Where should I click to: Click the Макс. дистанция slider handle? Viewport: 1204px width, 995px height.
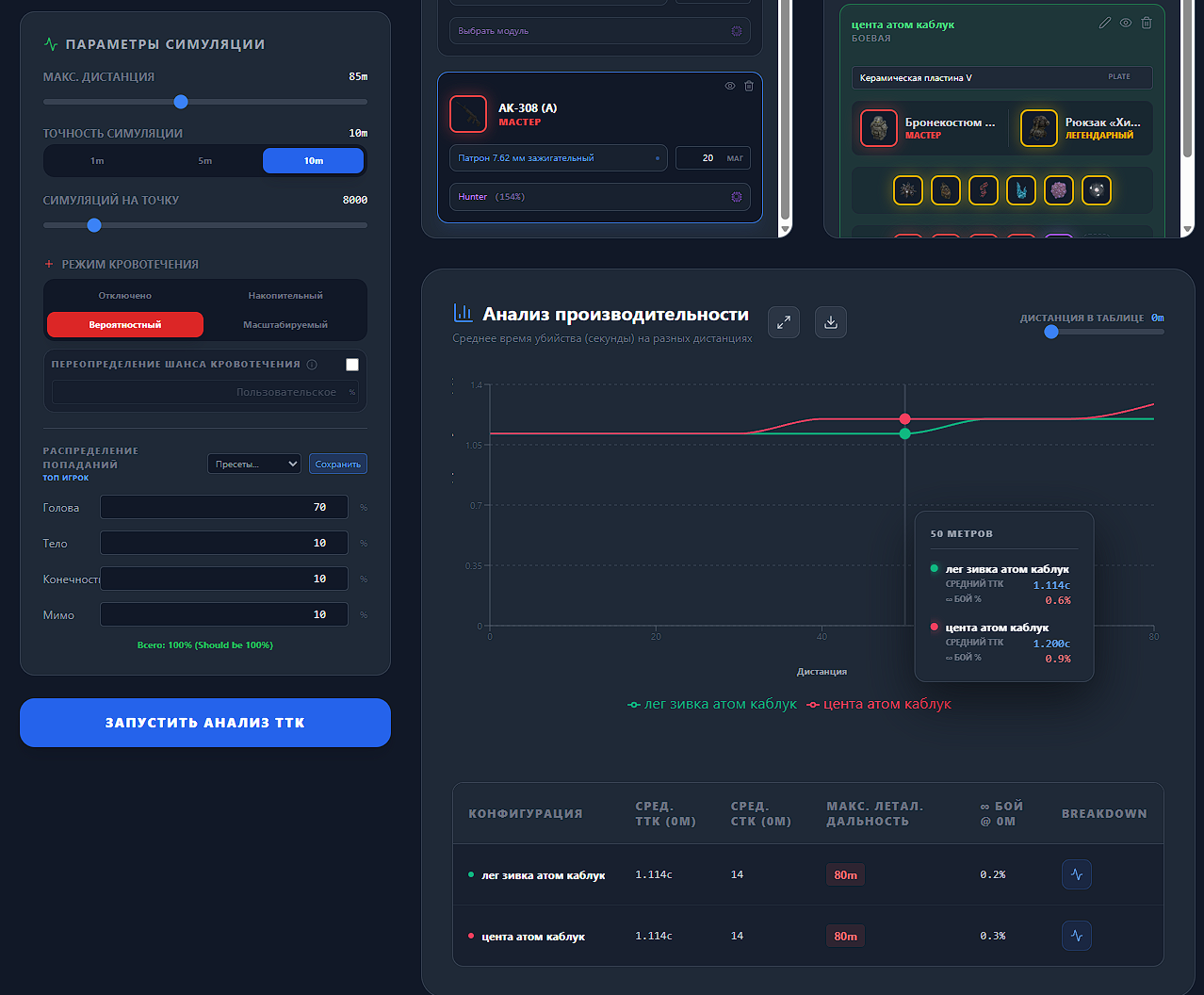(x=181, y=102)
